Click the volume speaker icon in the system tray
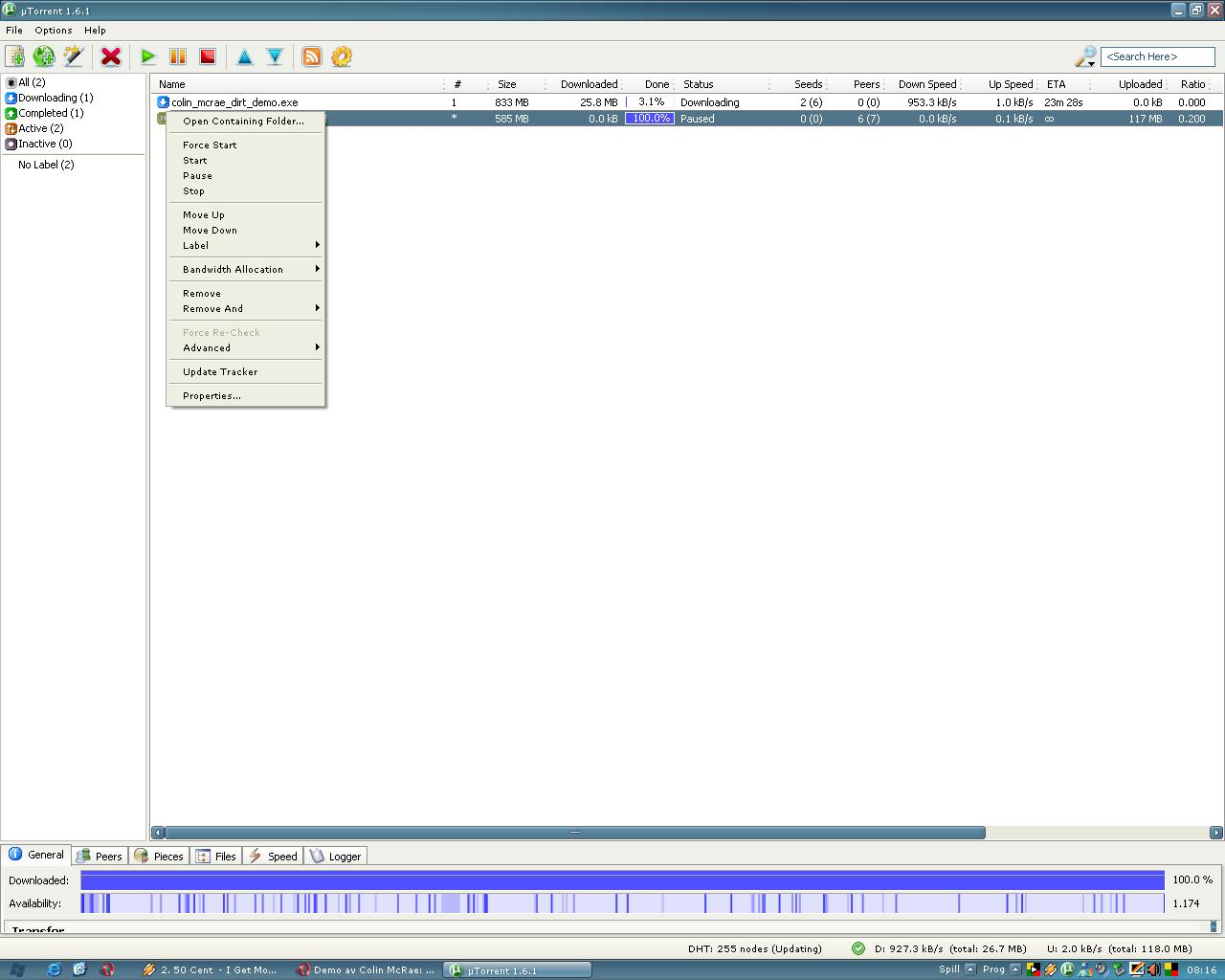 [1153, 969]
